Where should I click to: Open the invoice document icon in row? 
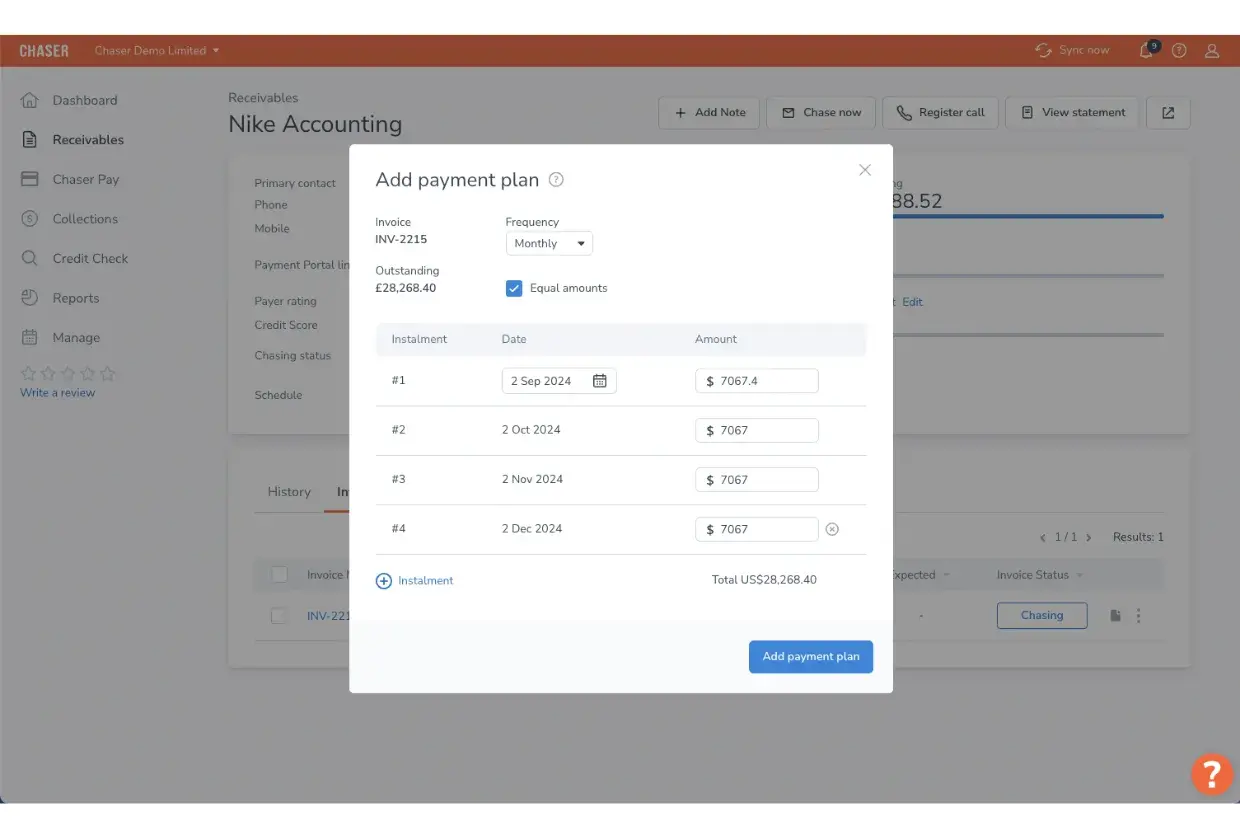pos(1115,616)
